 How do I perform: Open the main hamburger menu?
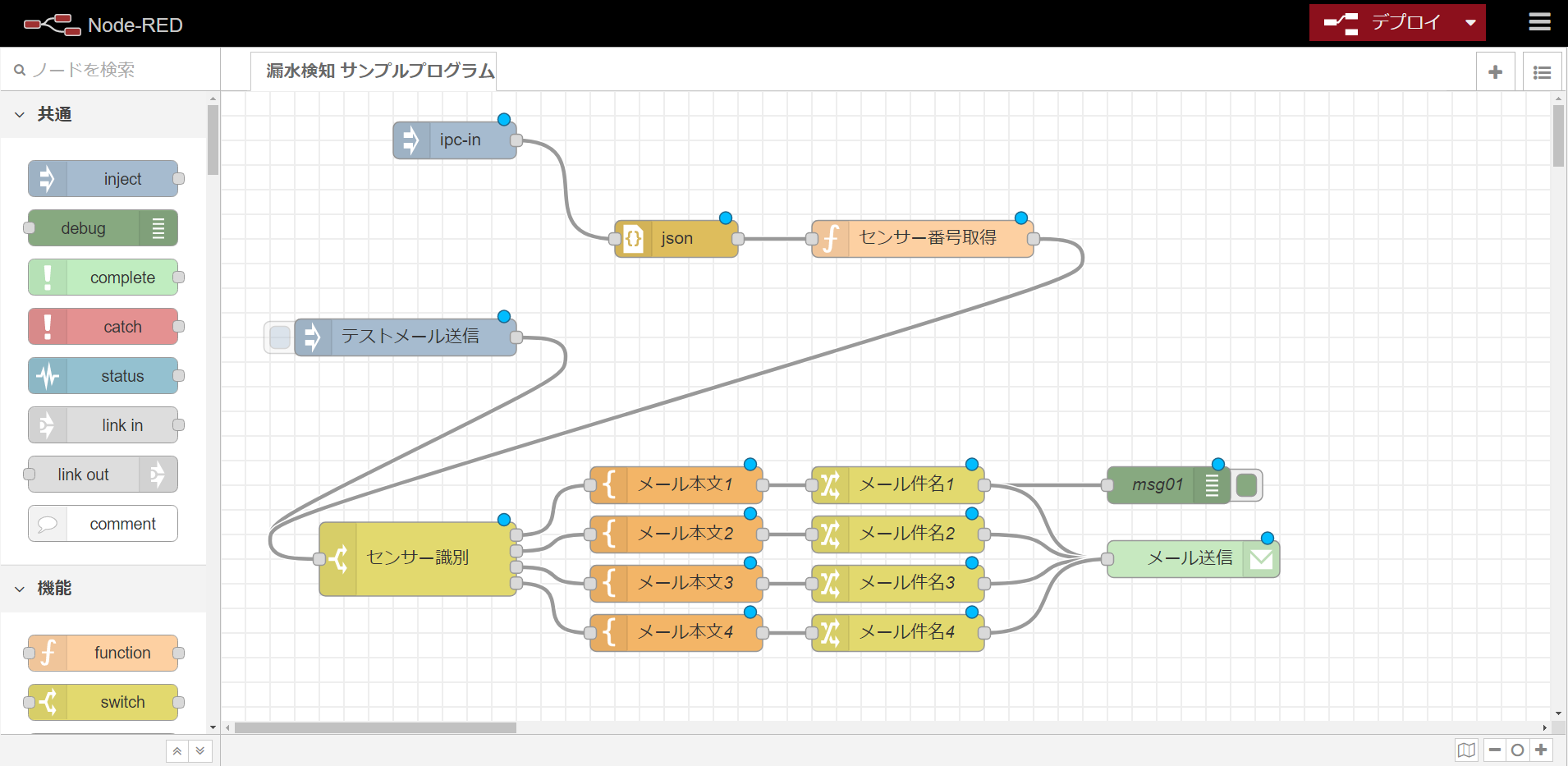1540,22
